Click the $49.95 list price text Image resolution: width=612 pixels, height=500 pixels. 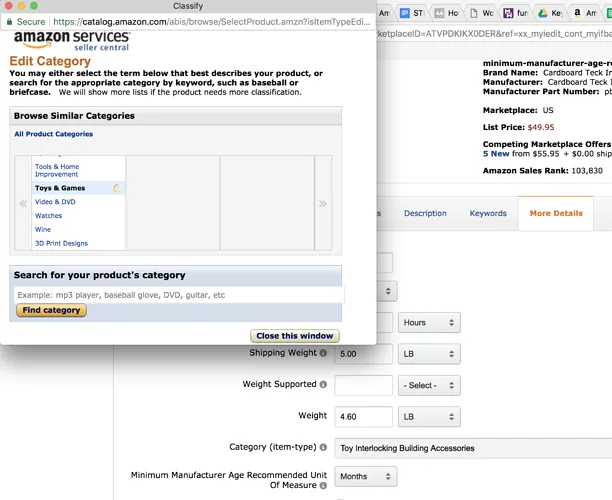click(x=541, y=127)
